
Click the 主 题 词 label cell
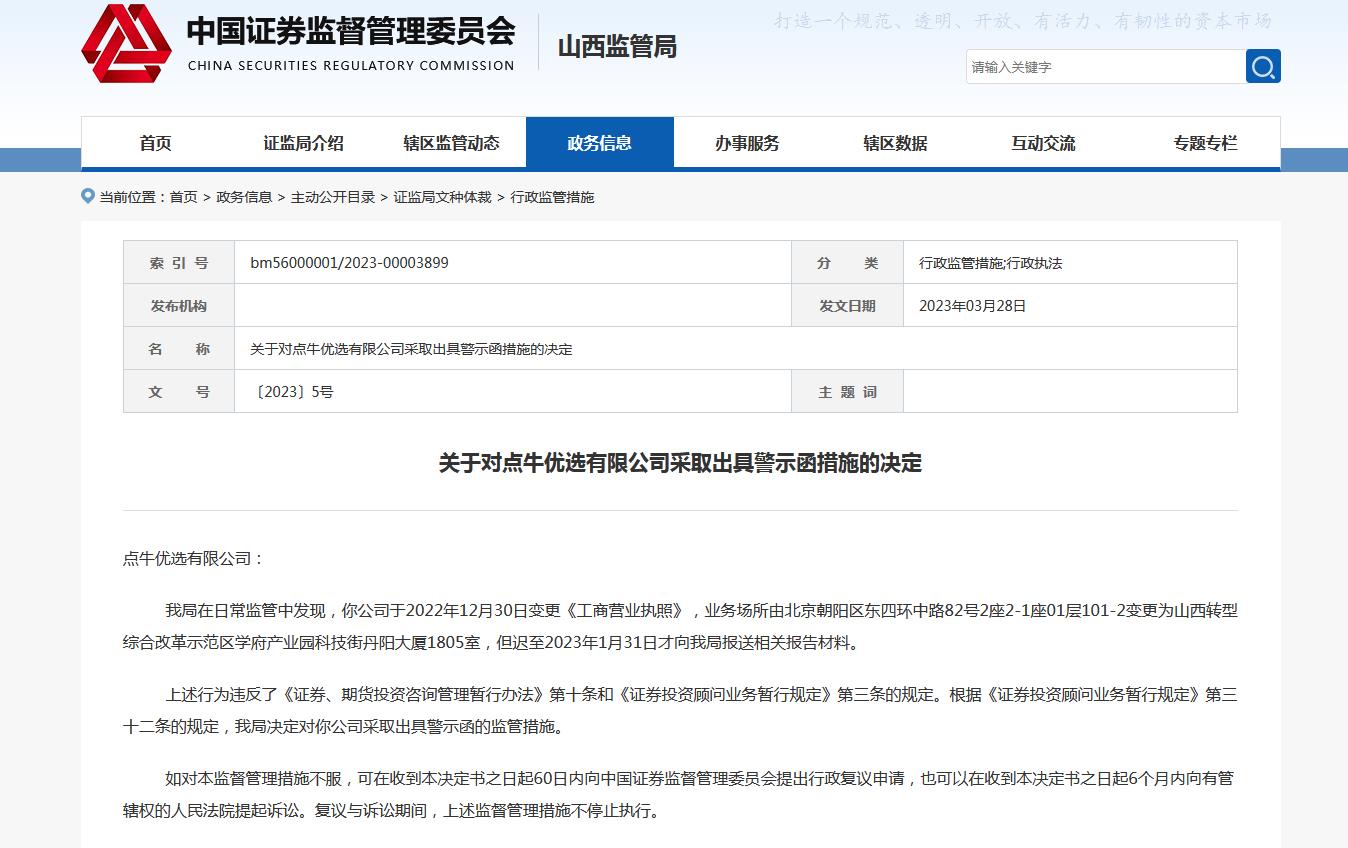(847, 392)
